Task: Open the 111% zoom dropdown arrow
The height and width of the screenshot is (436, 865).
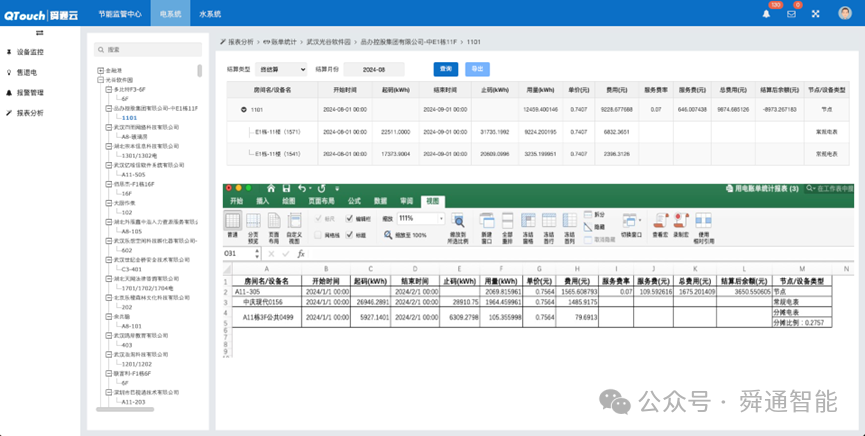Action: coord(441,219)
